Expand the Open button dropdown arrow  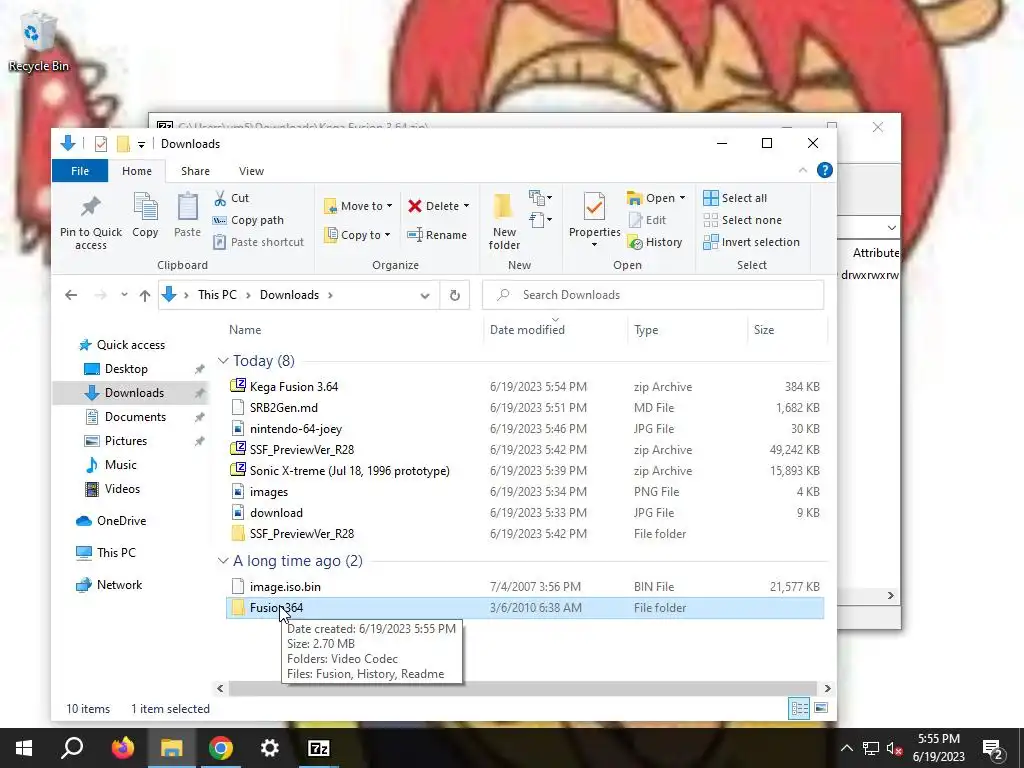pyautogui.click(x=682, y=198)
